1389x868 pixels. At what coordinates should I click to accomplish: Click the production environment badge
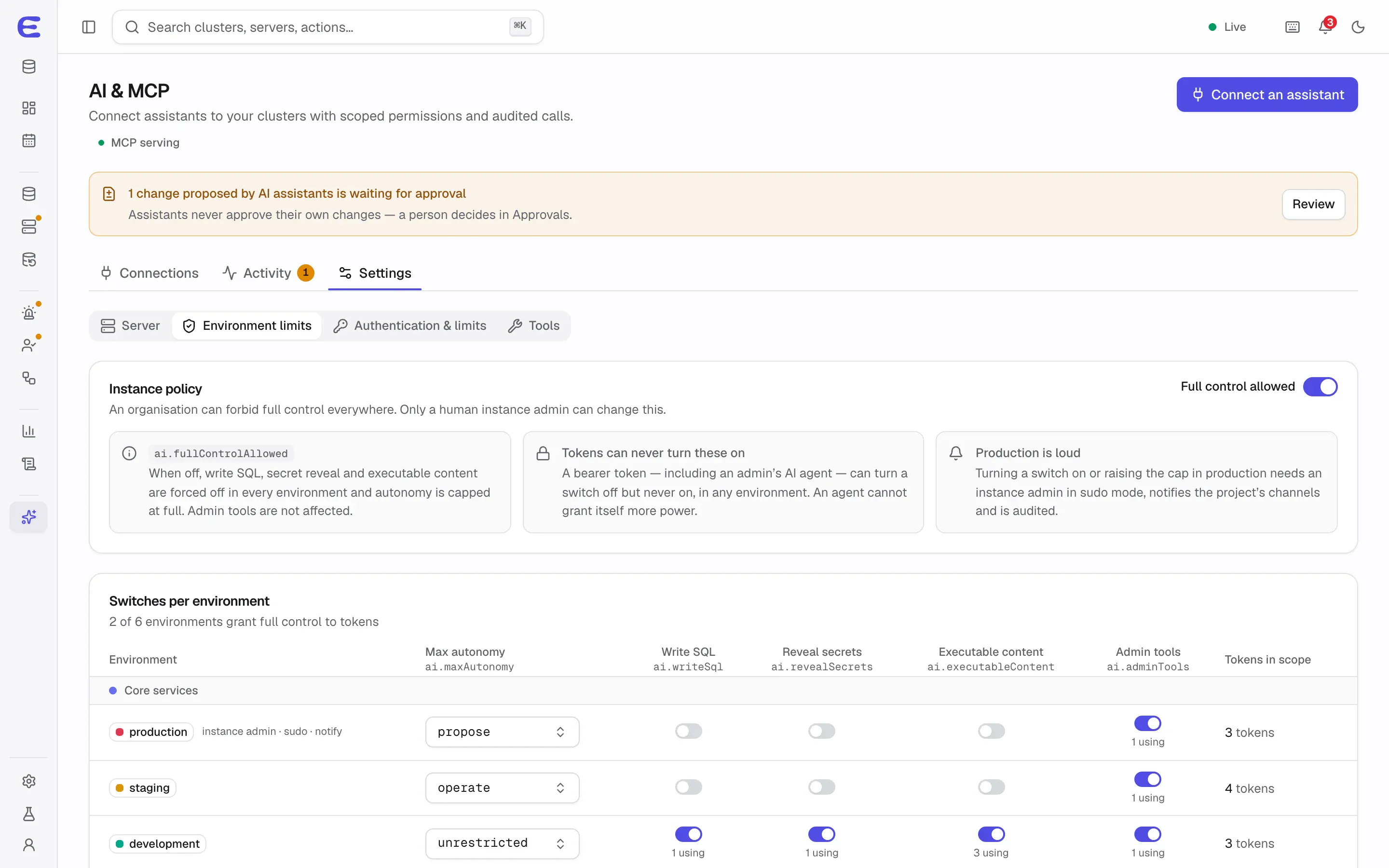click(x=151, y=732)
